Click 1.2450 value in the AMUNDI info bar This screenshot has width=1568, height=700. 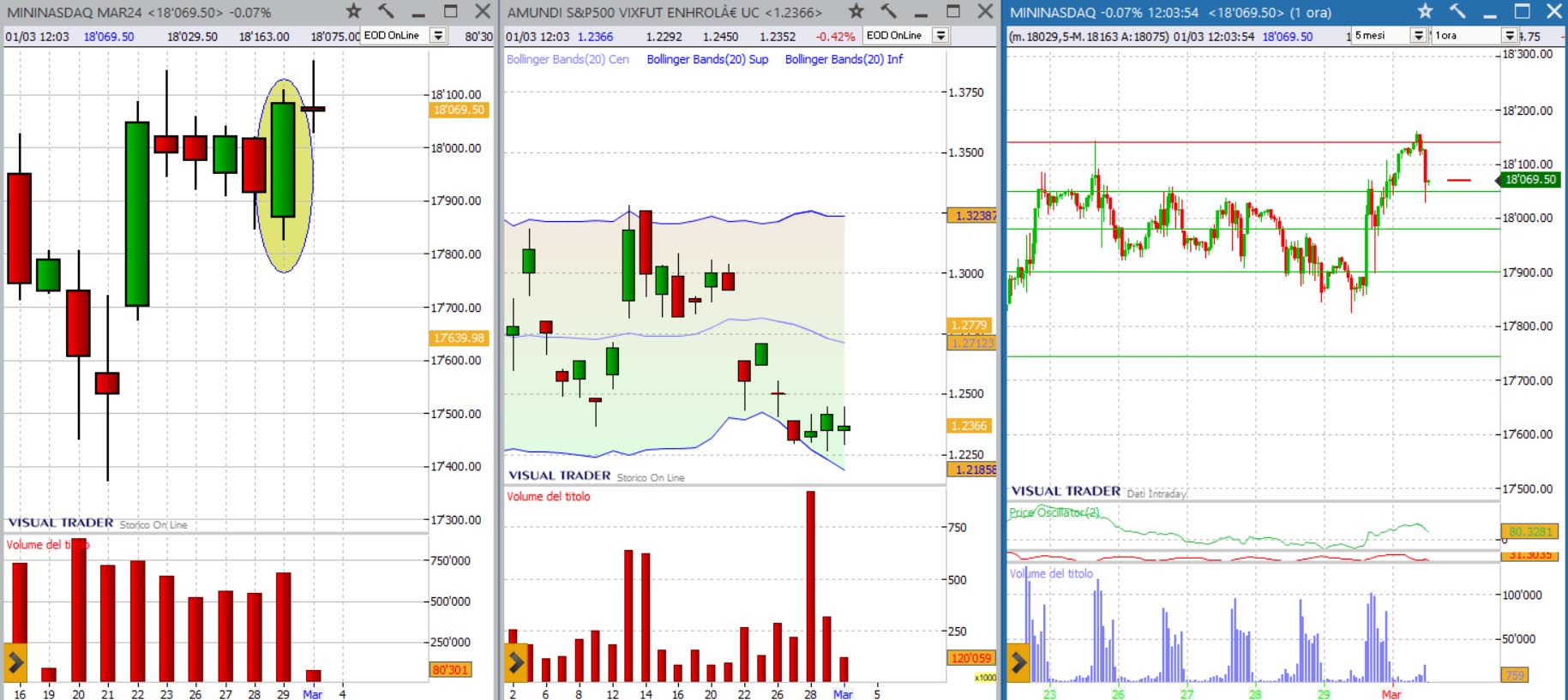click(720, 36)
